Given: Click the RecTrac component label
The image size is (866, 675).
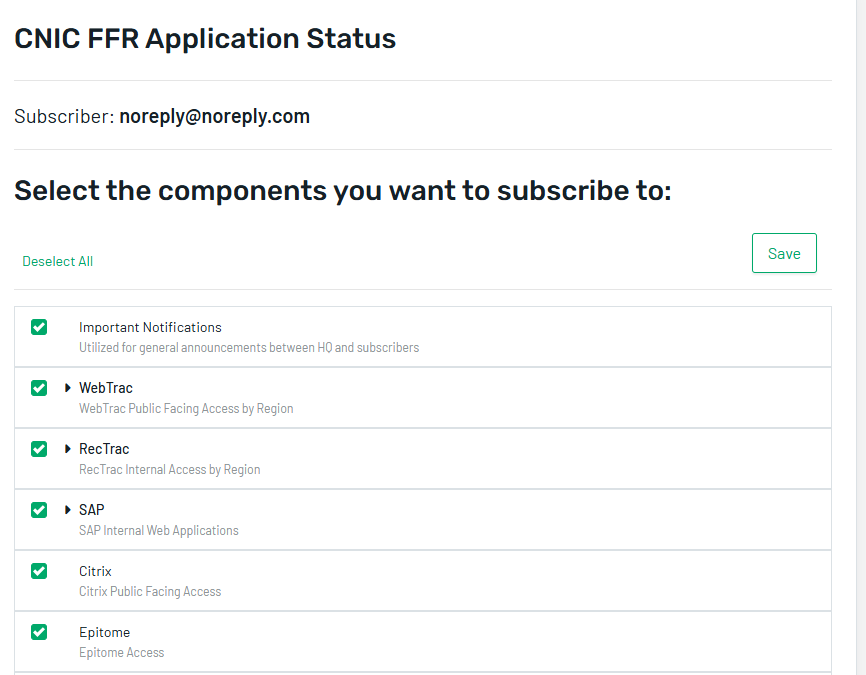Looking at the screenshot, I should pos(104,449).
